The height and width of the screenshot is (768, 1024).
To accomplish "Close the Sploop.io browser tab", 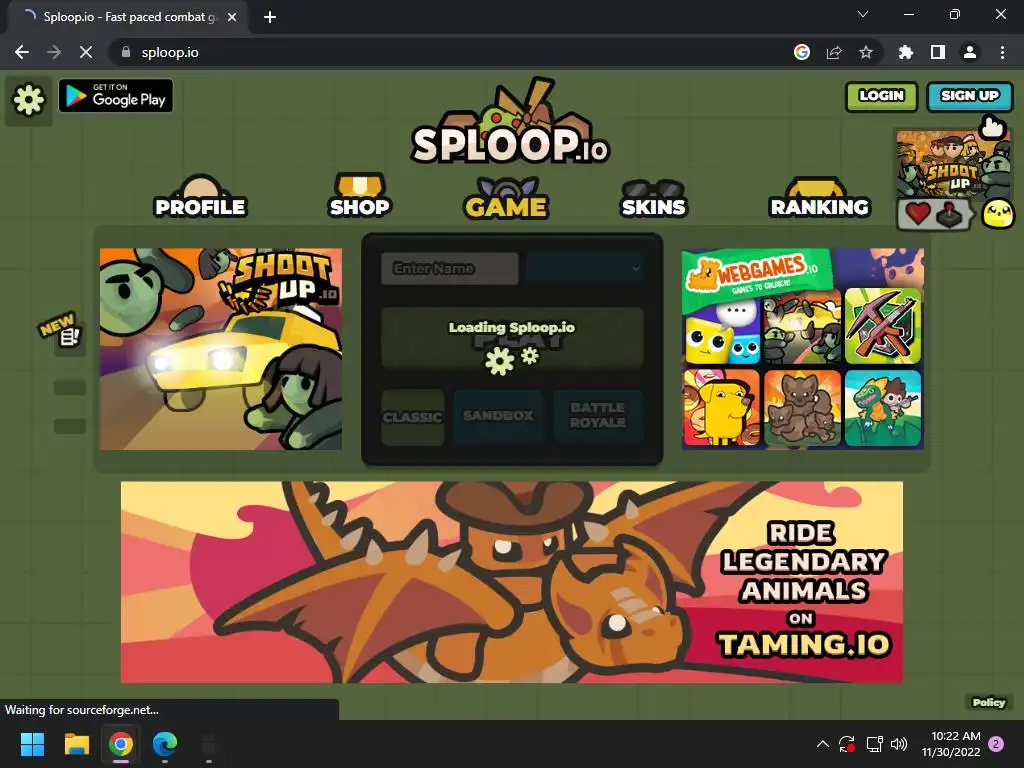I will tap(232, 17).
